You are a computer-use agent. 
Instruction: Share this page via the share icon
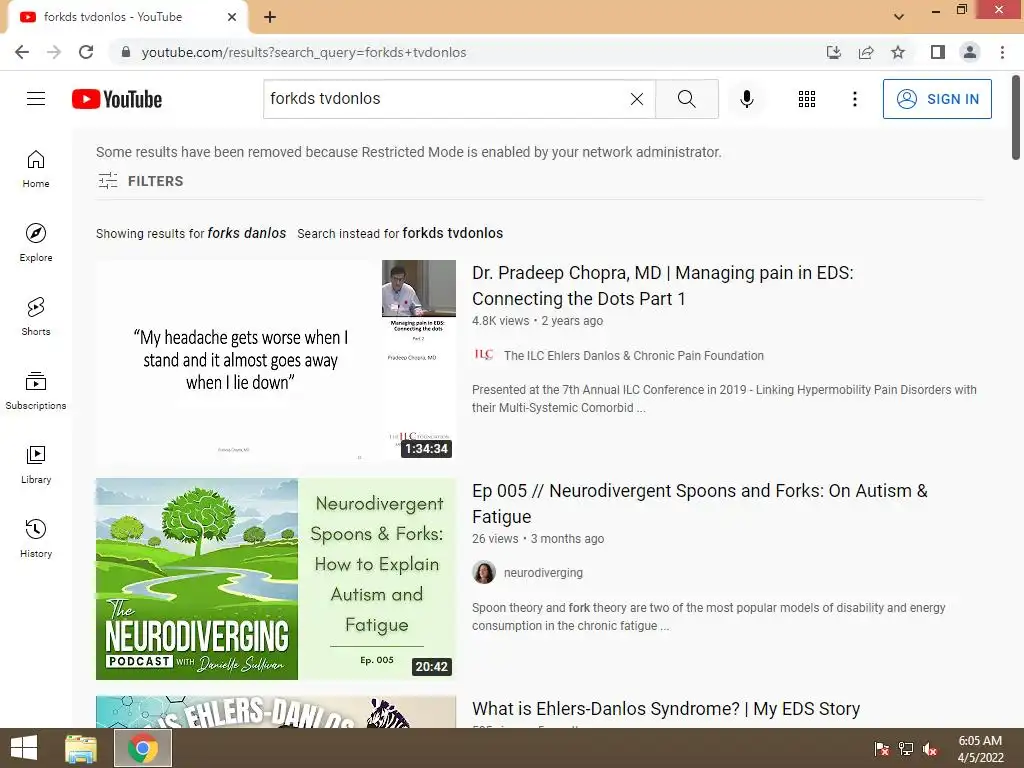866,52
